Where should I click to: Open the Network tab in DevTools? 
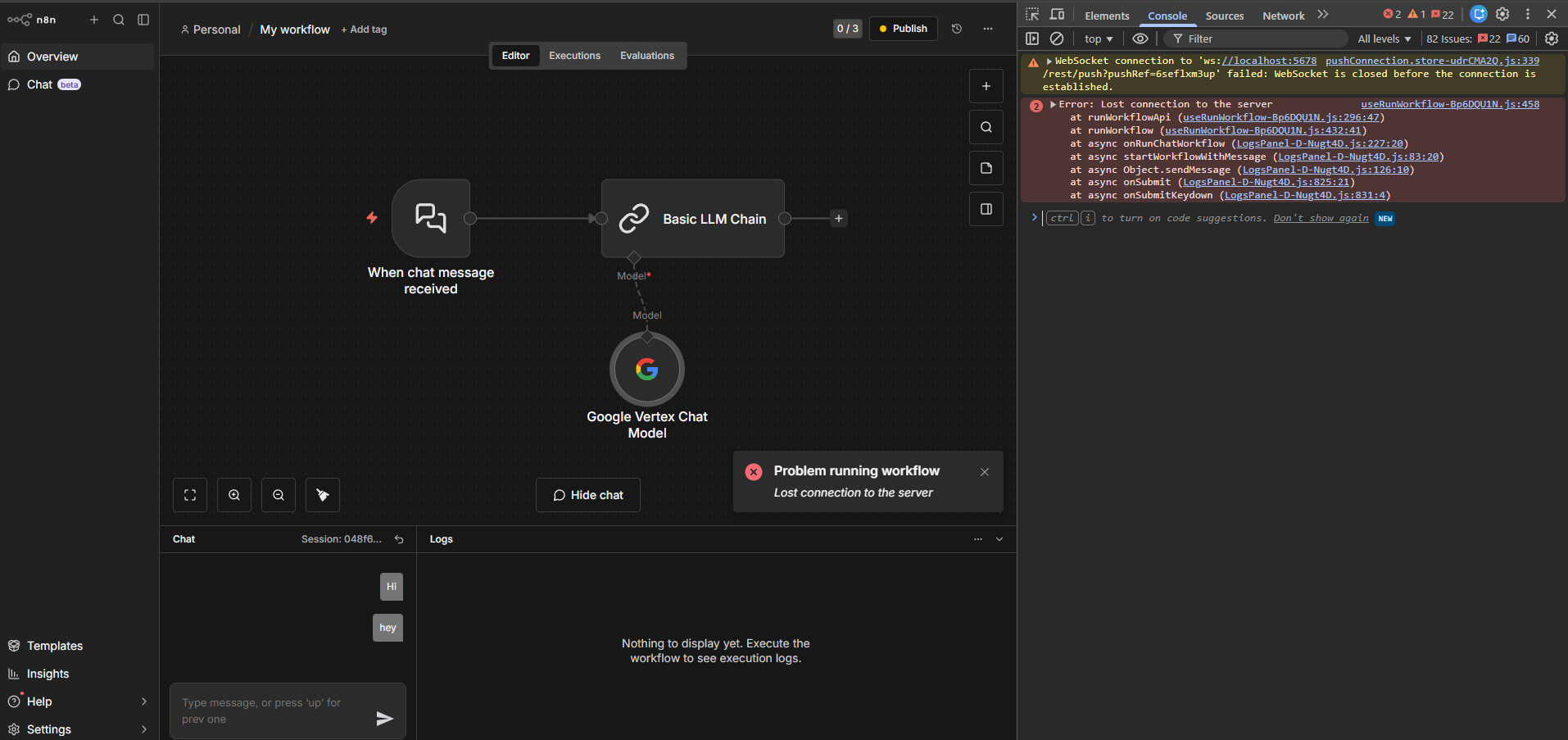(1283, 16)
